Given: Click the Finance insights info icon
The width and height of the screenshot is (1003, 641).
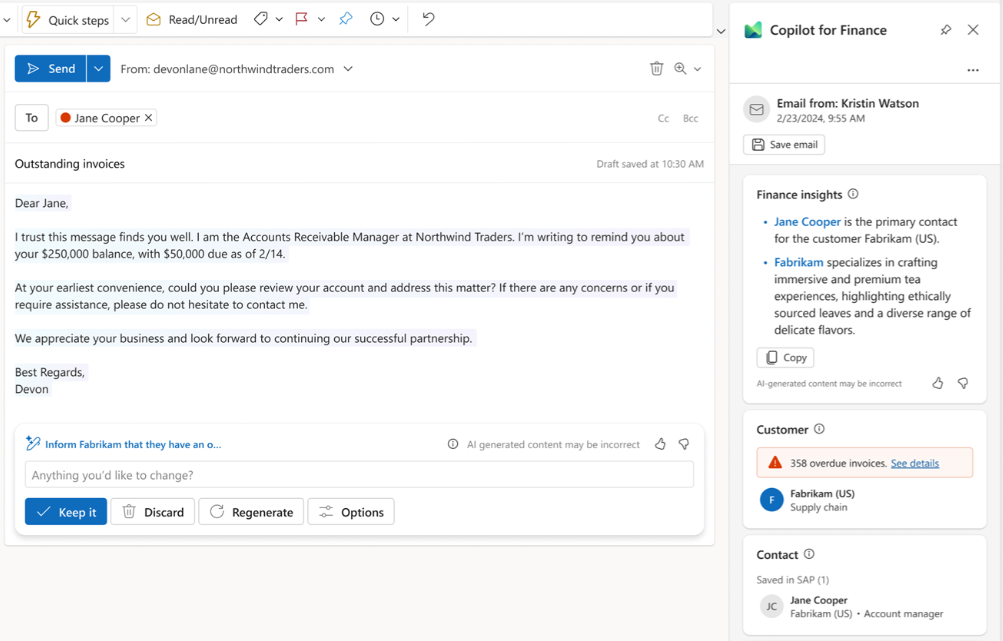Looking at the screenshot, I should click(853, 194).
